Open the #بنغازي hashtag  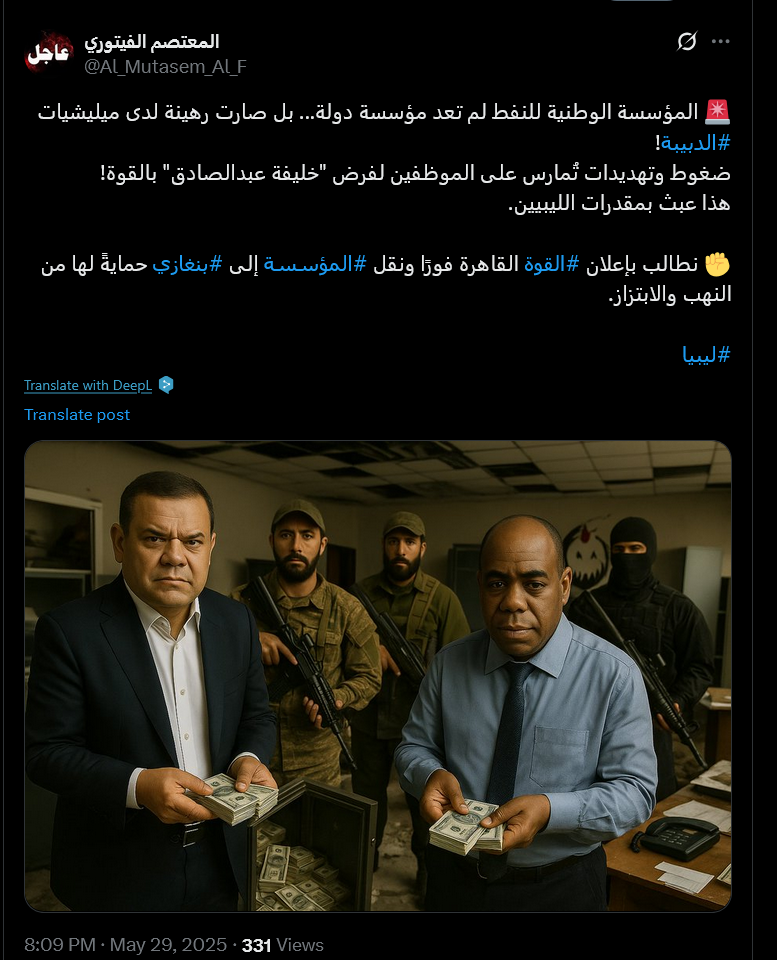pos(187,264)
